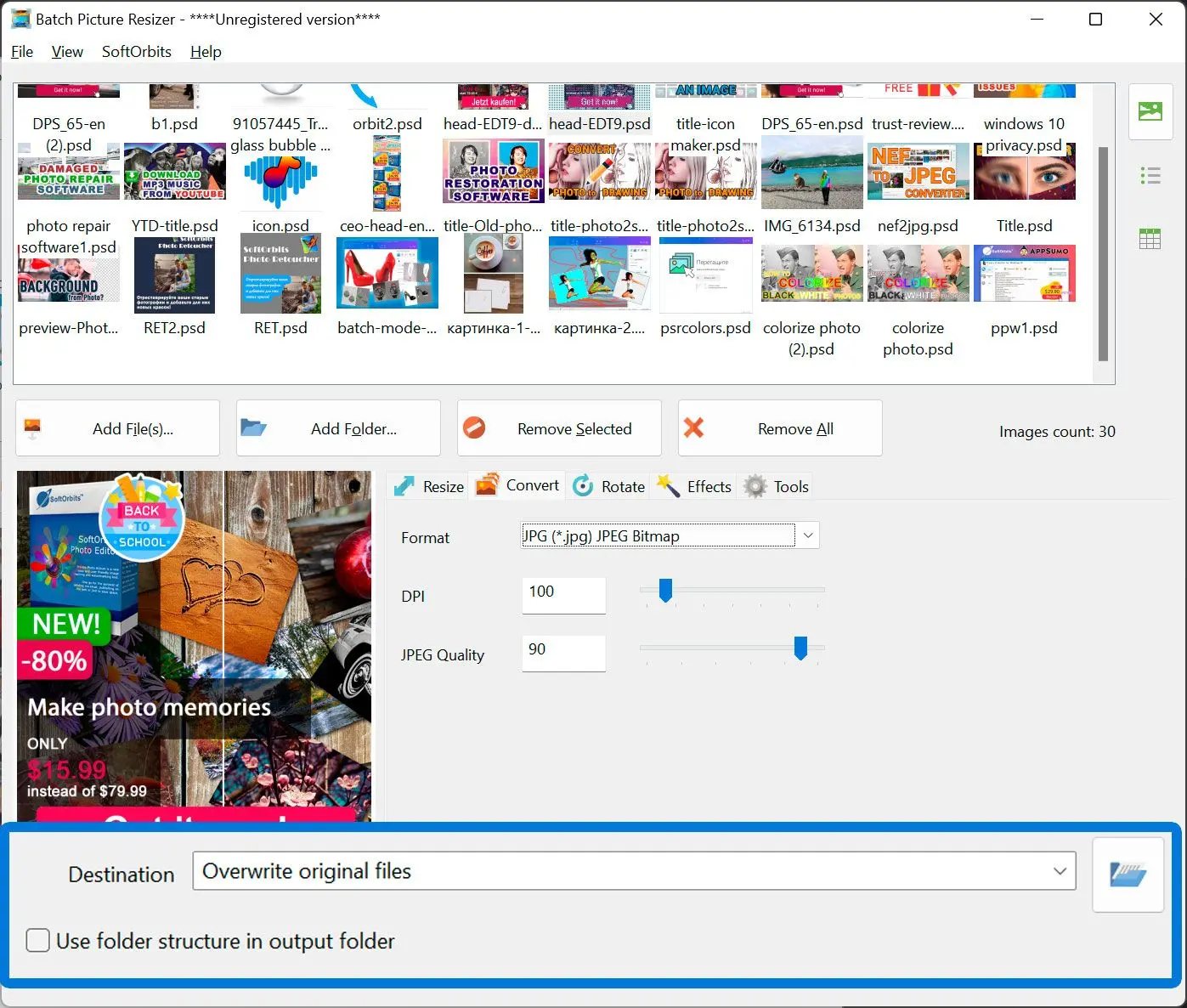Click the Images count: 30 label

coord(1057,432)
